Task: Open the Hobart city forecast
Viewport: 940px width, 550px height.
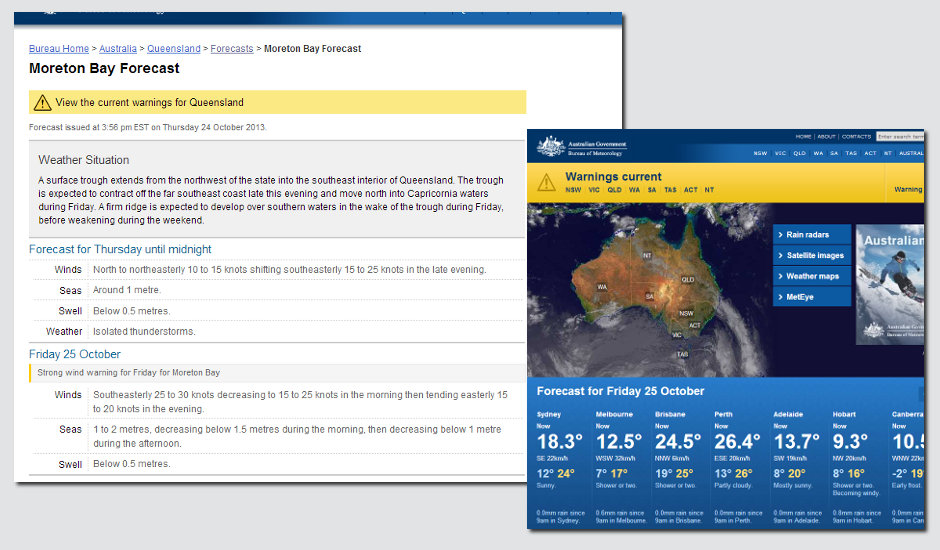Action: [x=843, y=414]
